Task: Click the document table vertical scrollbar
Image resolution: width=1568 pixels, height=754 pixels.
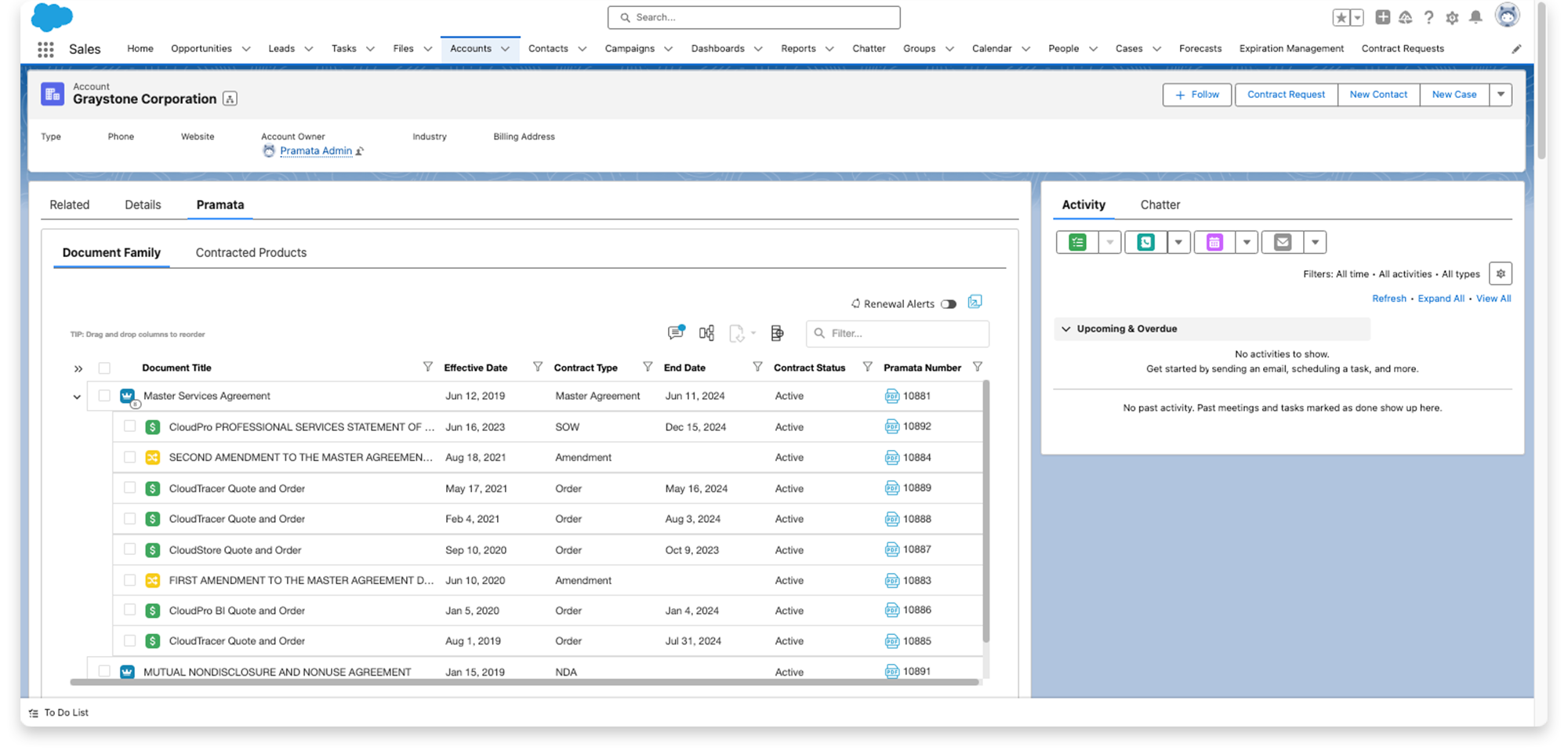Action: (985, 511)
